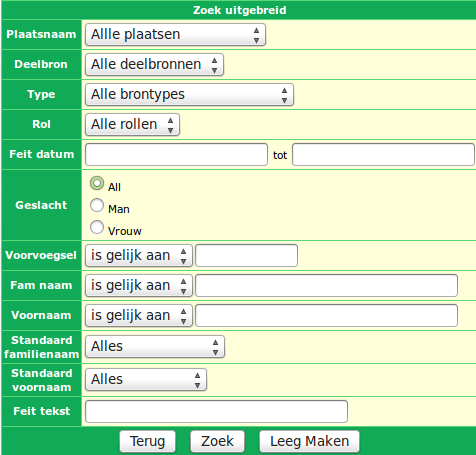
Task: Open Voorvoegsel comparison dropdown
Action: [139, 256]
